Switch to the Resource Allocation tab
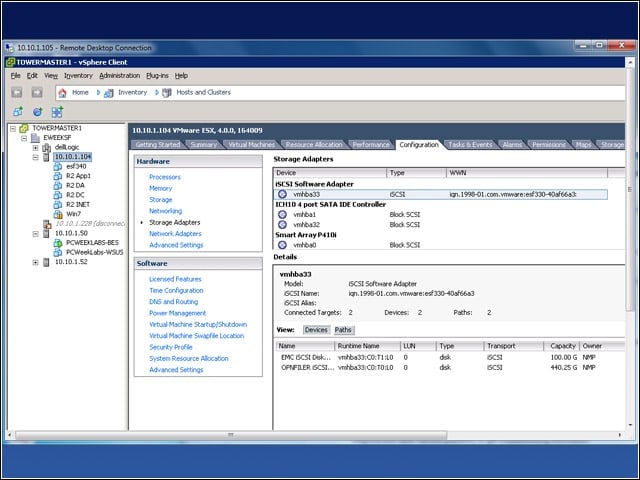The height and width of the screenshot is (480, 640). coord(314,144)
